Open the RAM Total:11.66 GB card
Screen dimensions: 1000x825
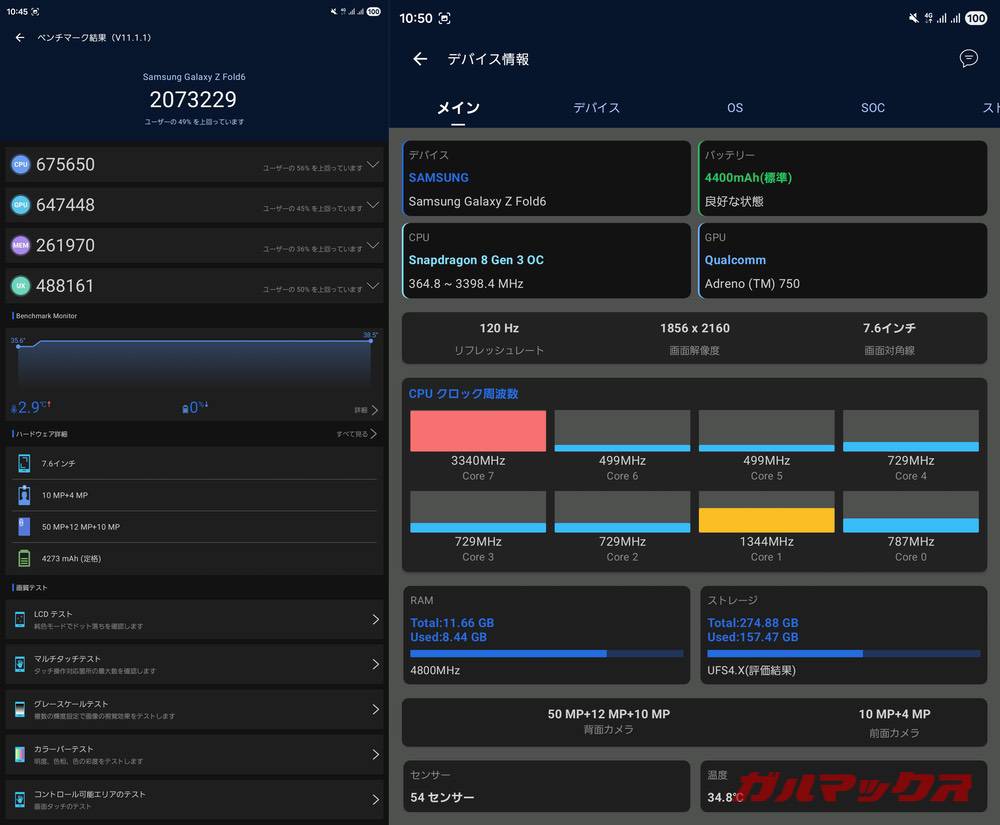coord(547,635)
